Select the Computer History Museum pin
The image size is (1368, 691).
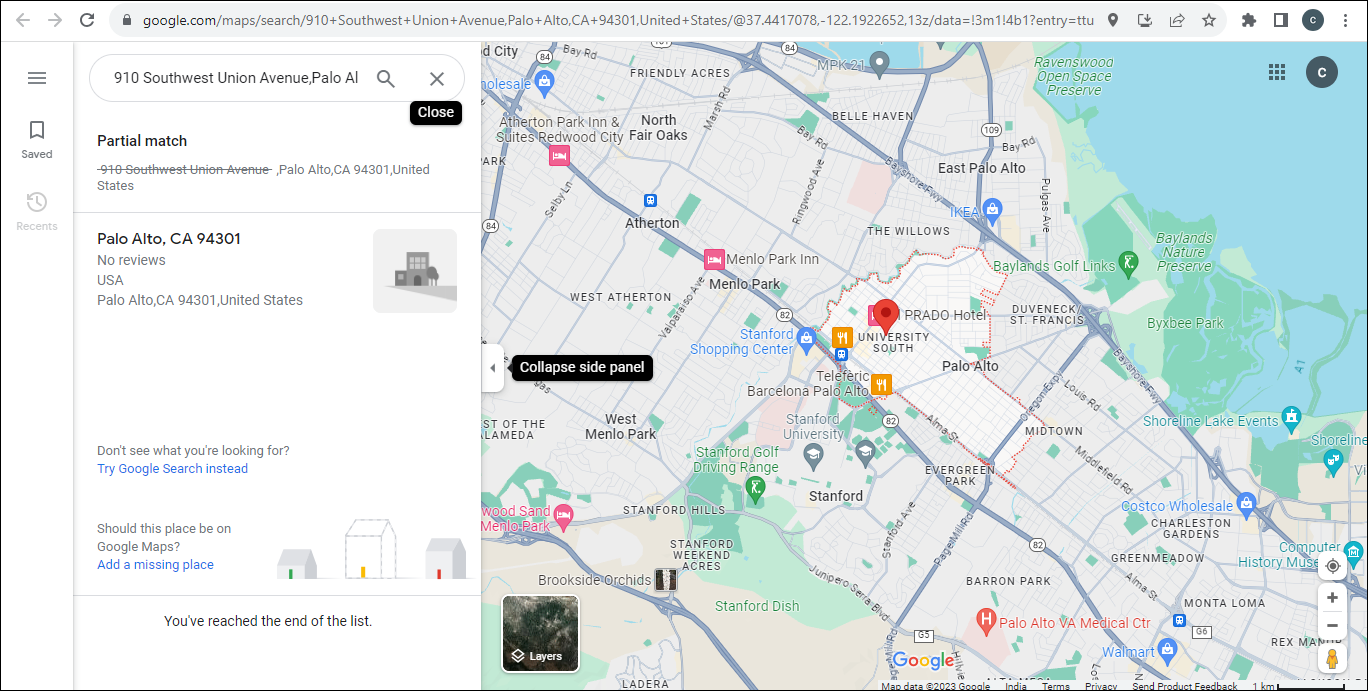pos(1354,551)
